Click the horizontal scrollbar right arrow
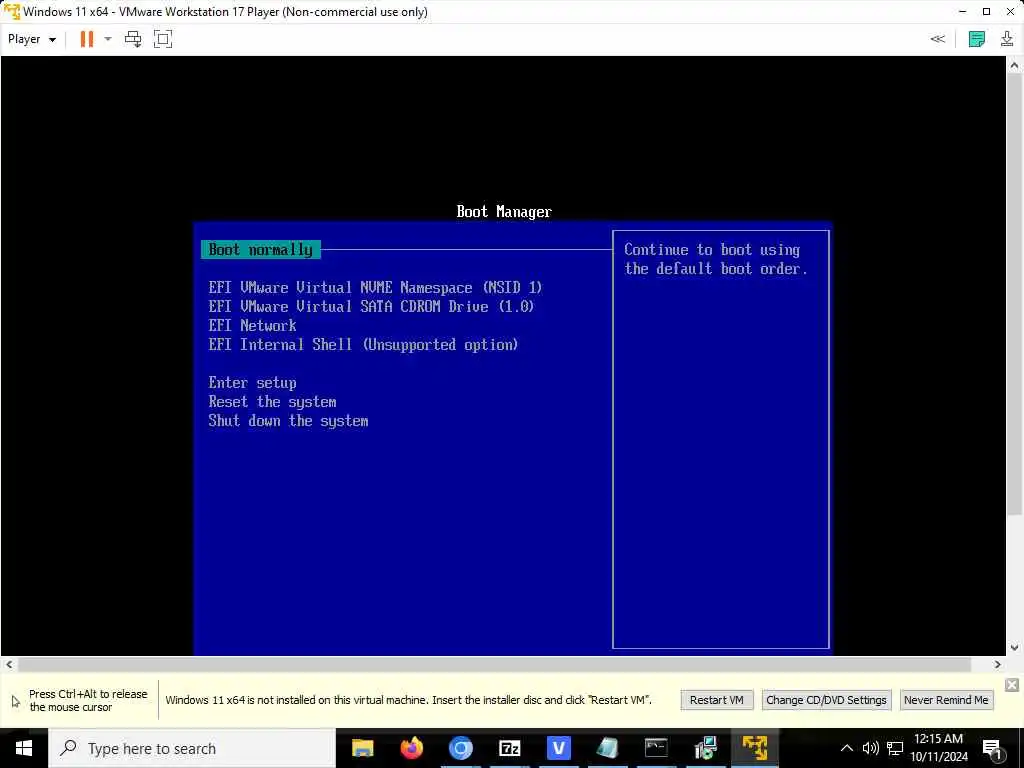Screen dimensions: 1024x768 (x=997, y=665)
